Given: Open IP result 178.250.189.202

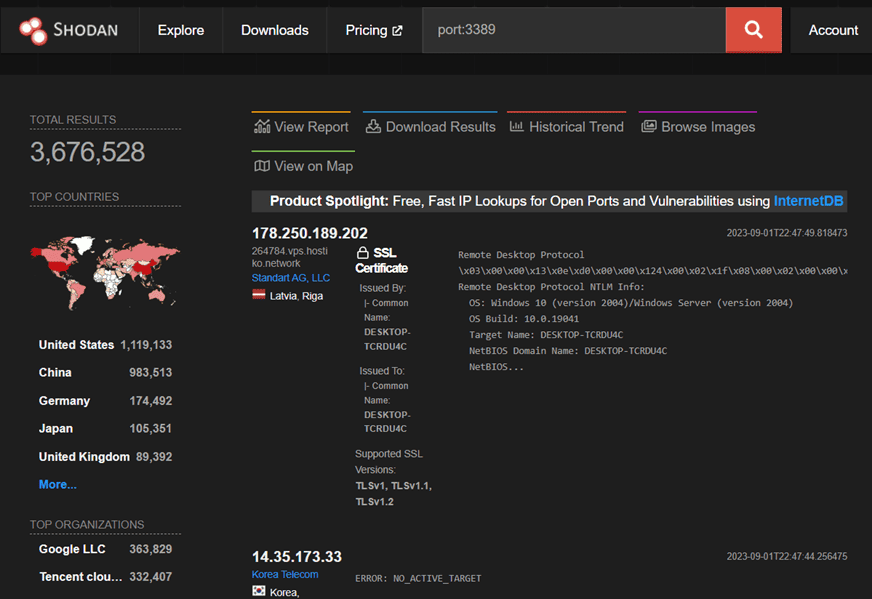Looking at the screenshot, I should pyautogui.click(x=309, y=233).
